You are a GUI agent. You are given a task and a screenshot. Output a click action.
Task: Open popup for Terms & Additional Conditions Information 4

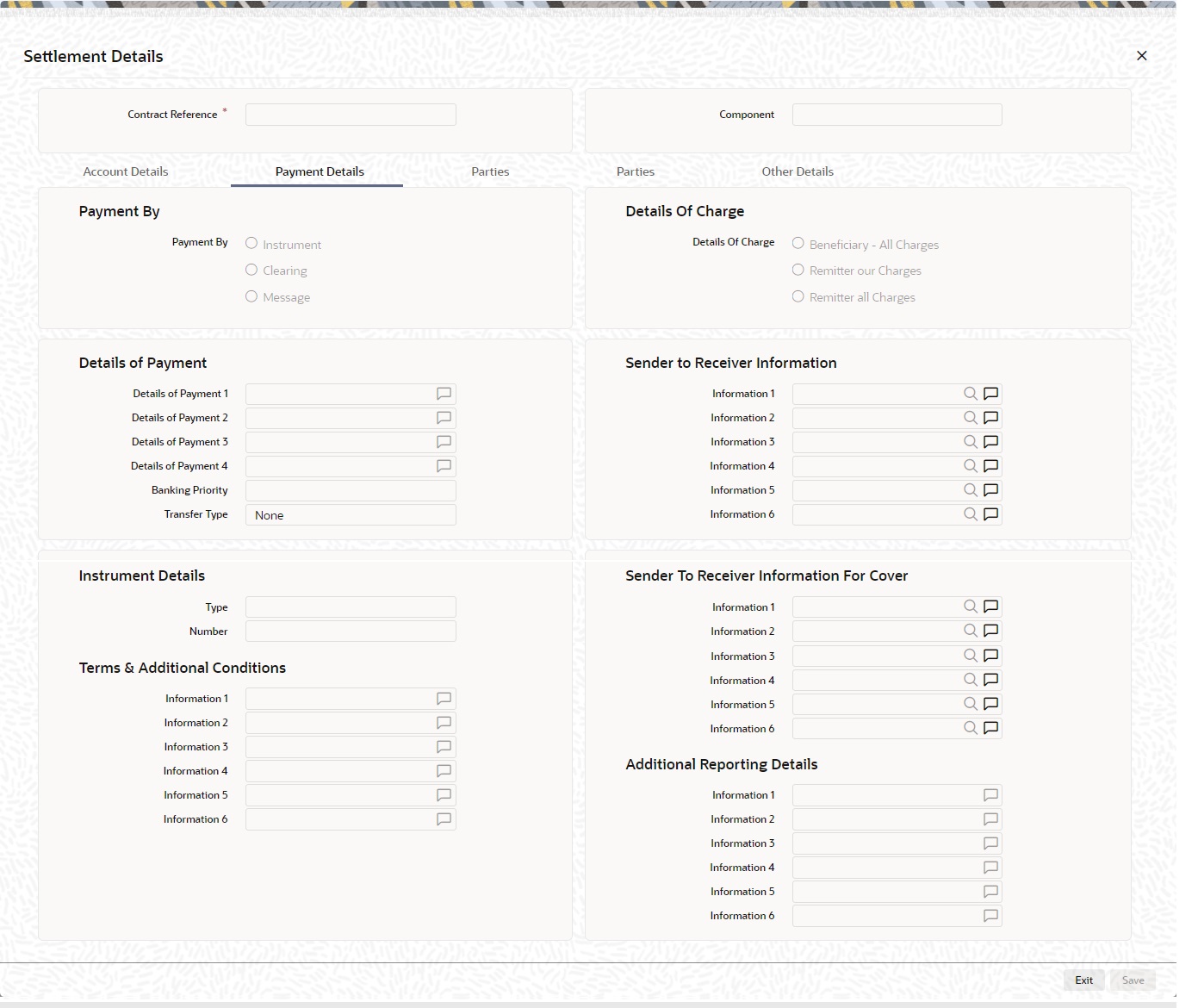point(444,771)
